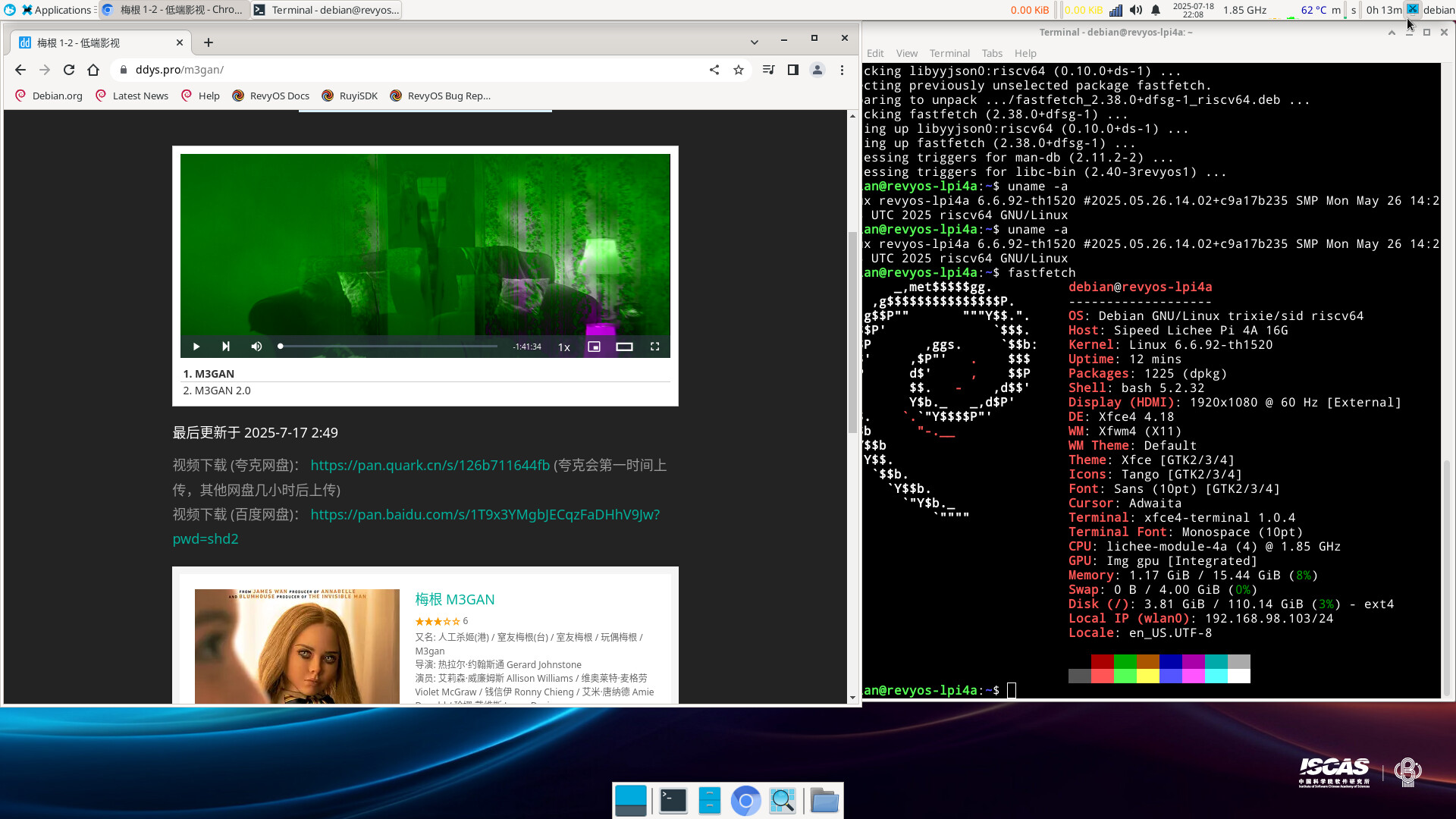Click the screenshot tool icon next to debian
The height and width of the screenshot is (819, 1456).
(x=1412, y=9)
